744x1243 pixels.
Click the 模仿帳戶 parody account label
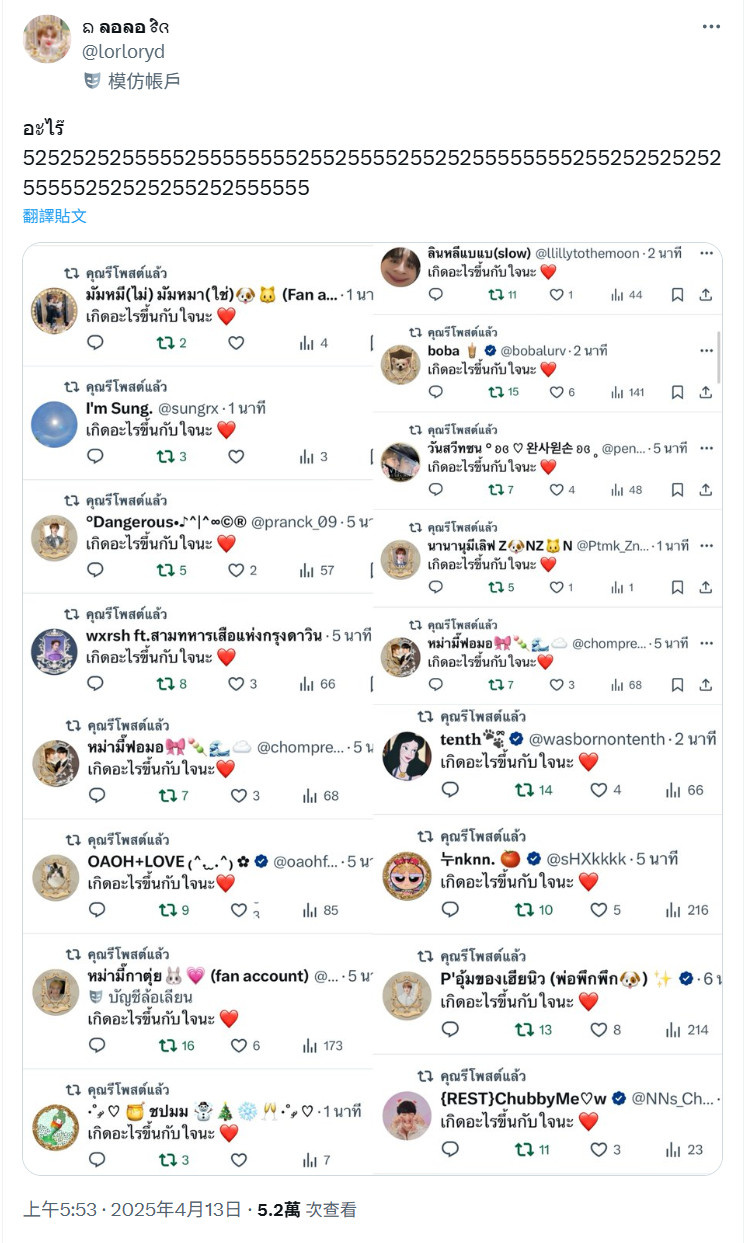click(144, 81)
